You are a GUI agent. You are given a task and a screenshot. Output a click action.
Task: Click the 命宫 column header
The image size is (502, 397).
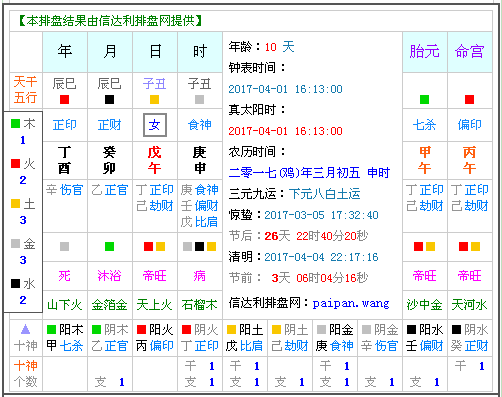(x=469, y=52)
